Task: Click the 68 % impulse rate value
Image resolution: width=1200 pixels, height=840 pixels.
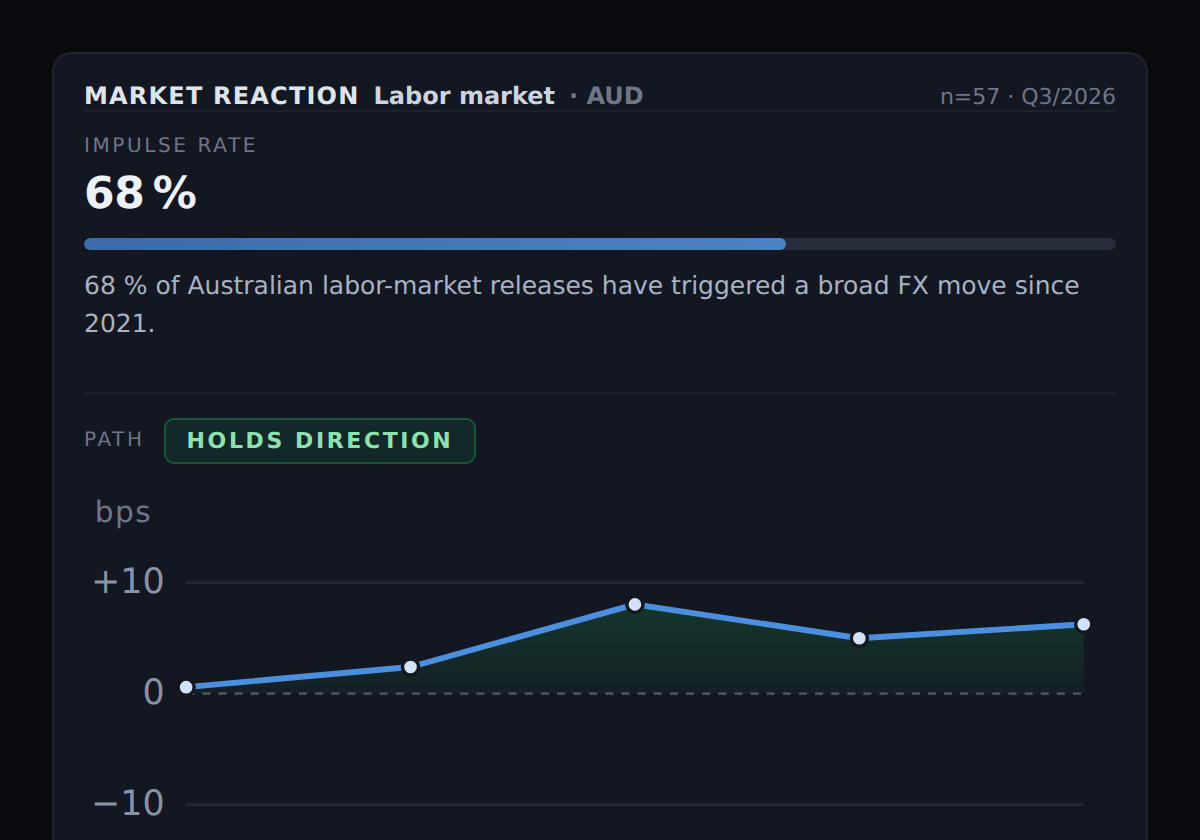Action: (140, 192)
